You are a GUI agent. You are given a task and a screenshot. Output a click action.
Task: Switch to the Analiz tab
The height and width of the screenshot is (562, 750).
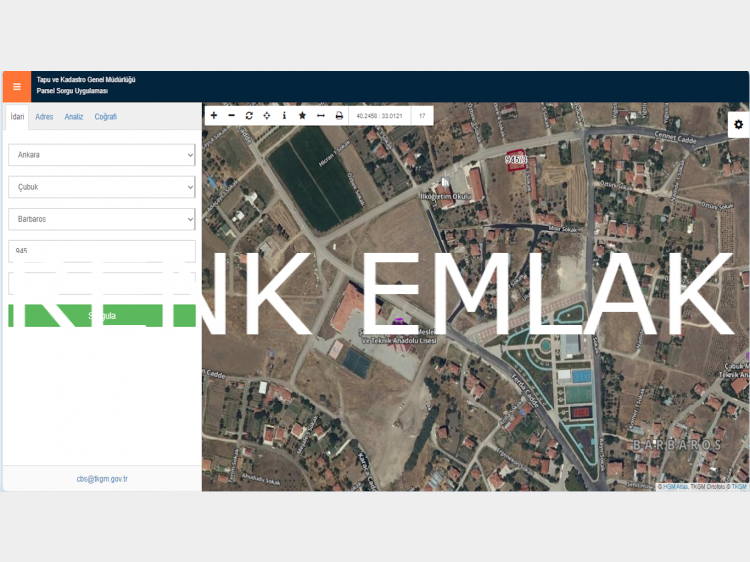[74, 117]
